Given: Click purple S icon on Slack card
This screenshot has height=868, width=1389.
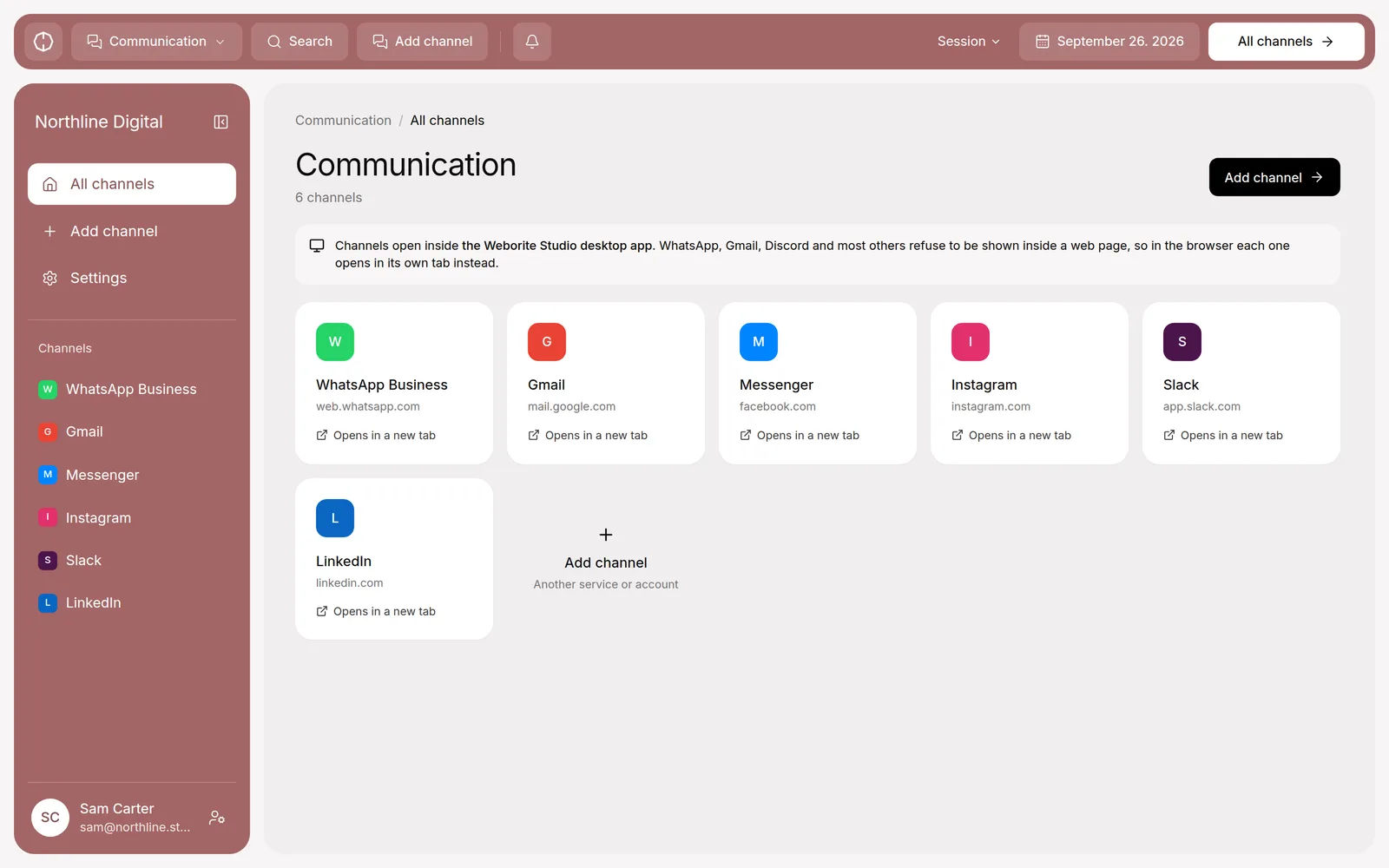Looking at the screenshot, I should [1182, 342].
